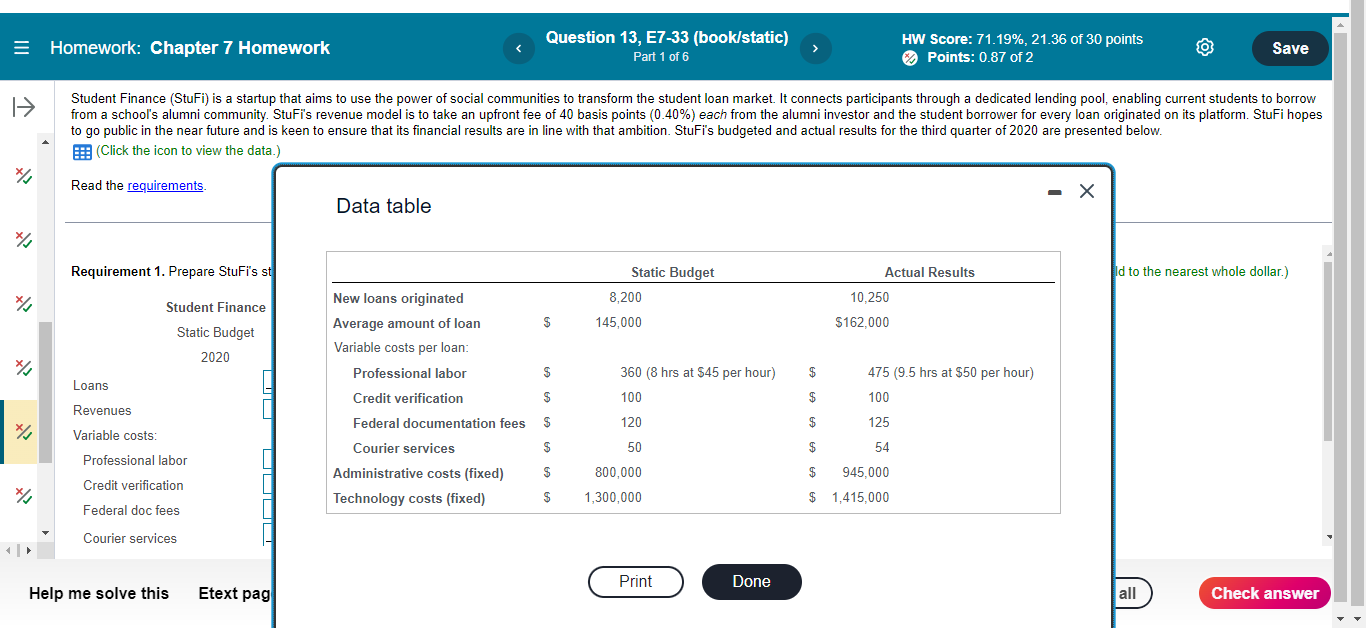Select the highlighted question icon in left sidebar

(23, 432)
